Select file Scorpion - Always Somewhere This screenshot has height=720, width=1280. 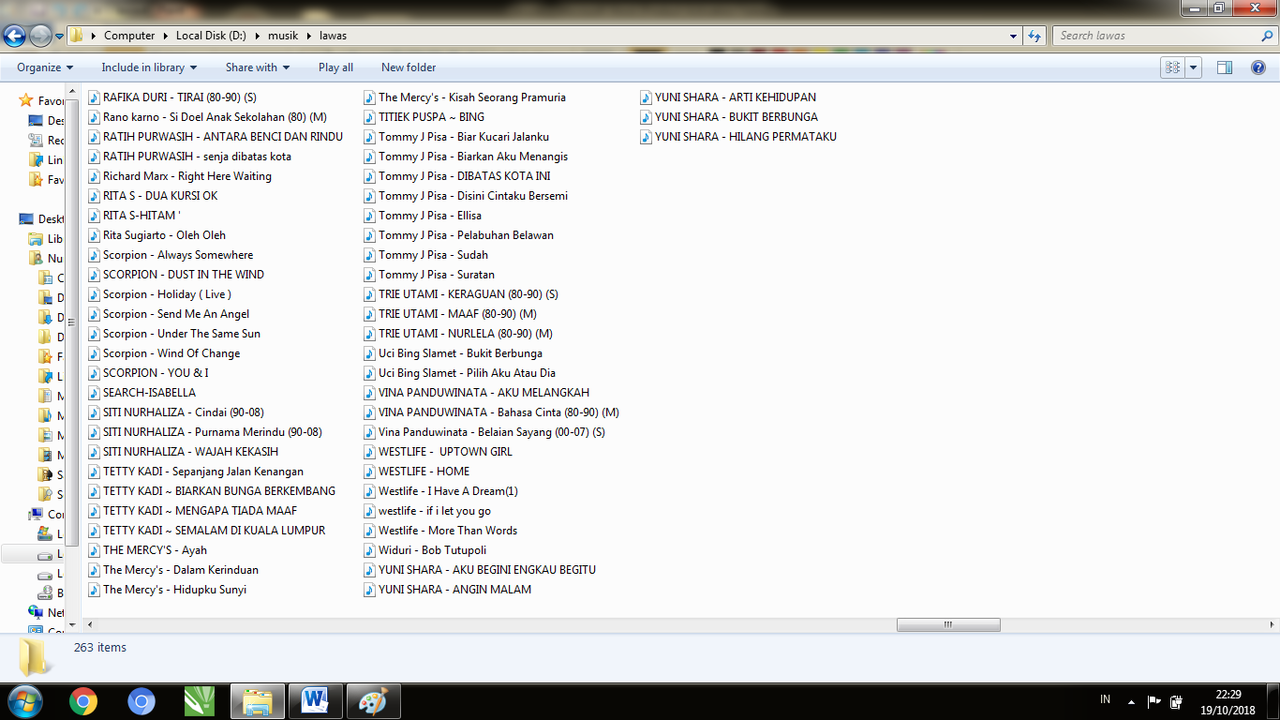tap(178, 255)
